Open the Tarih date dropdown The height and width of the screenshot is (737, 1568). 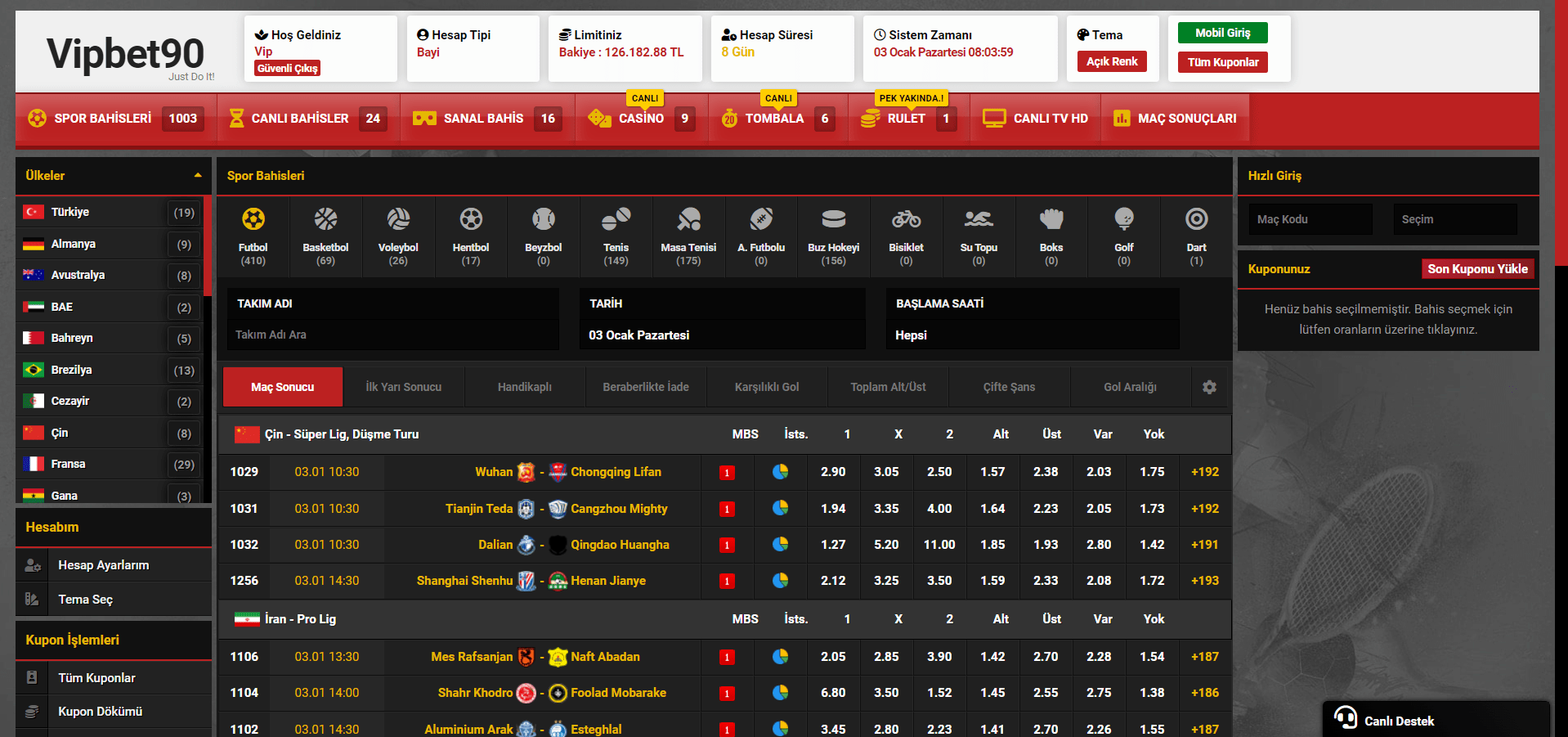click(723, 335)
